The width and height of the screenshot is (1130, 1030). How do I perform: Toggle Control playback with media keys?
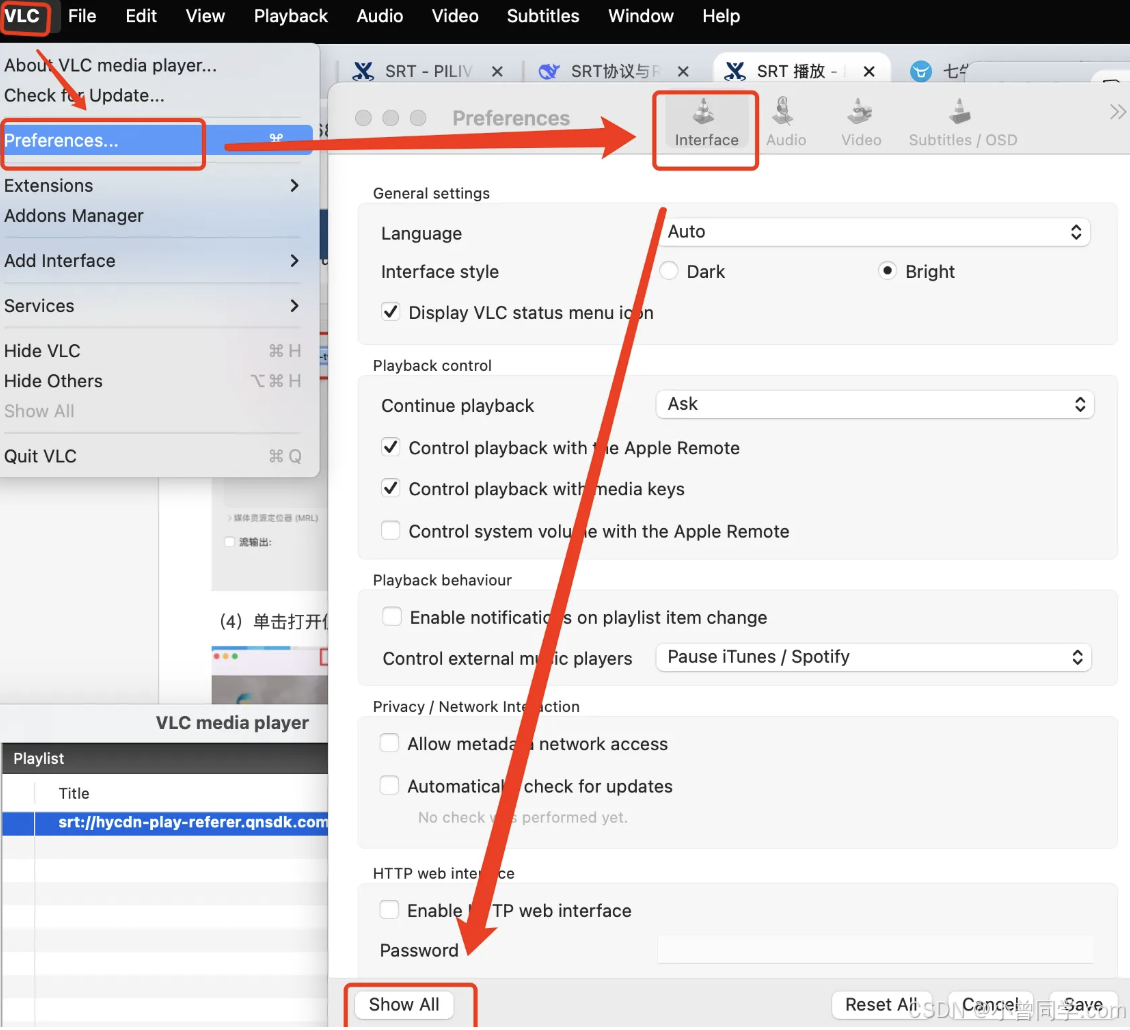coord(391,489)
